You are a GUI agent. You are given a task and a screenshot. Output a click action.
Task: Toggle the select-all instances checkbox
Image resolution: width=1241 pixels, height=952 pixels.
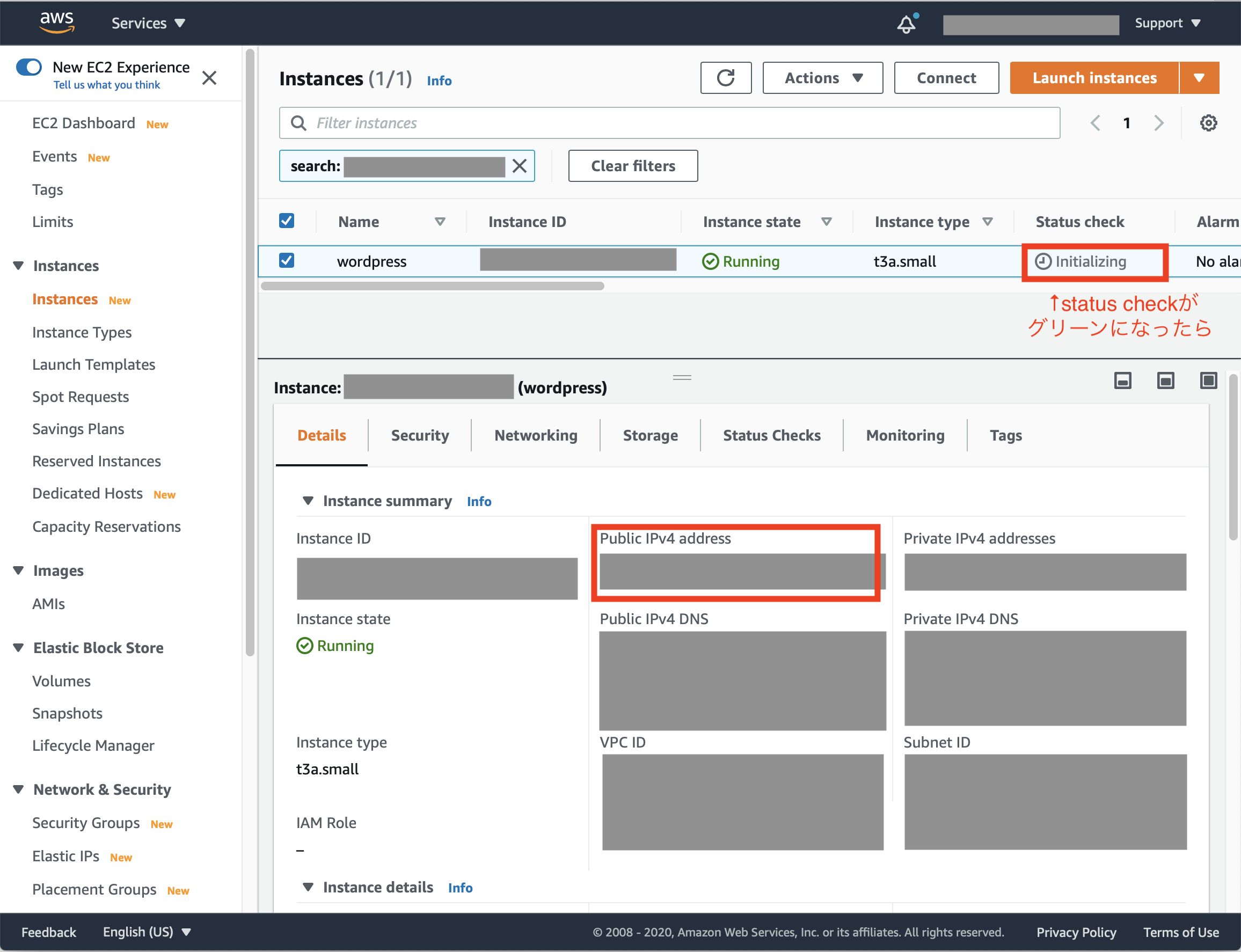287,221
